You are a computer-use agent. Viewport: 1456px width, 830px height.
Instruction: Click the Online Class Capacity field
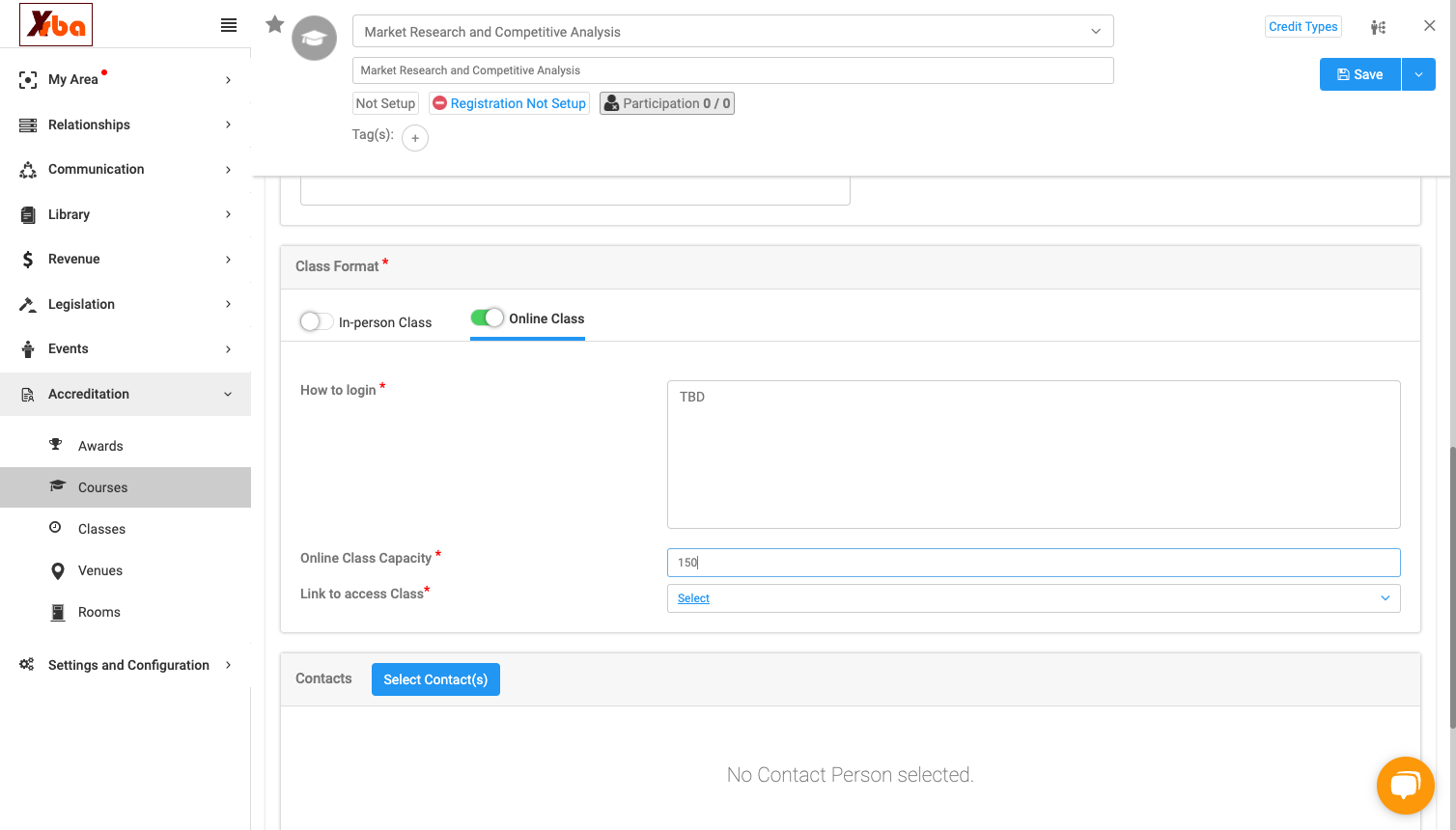pyautogui.click(x=1033, y=563)
